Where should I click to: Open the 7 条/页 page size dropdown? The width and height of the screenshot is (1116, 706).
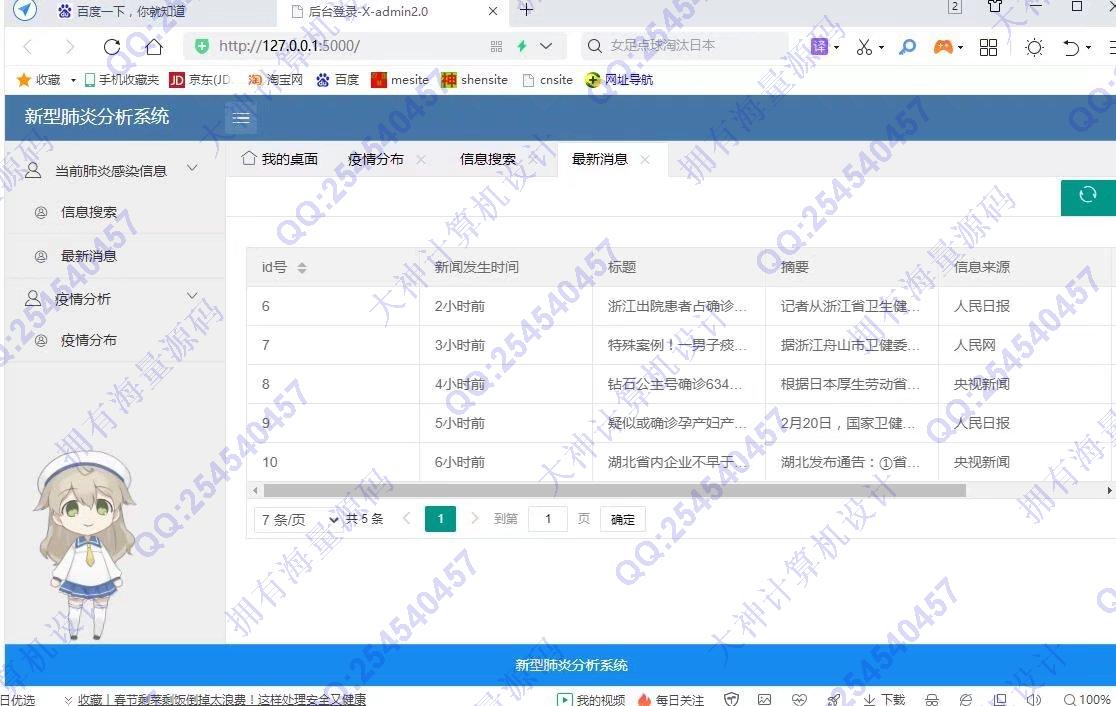[297, 520]
